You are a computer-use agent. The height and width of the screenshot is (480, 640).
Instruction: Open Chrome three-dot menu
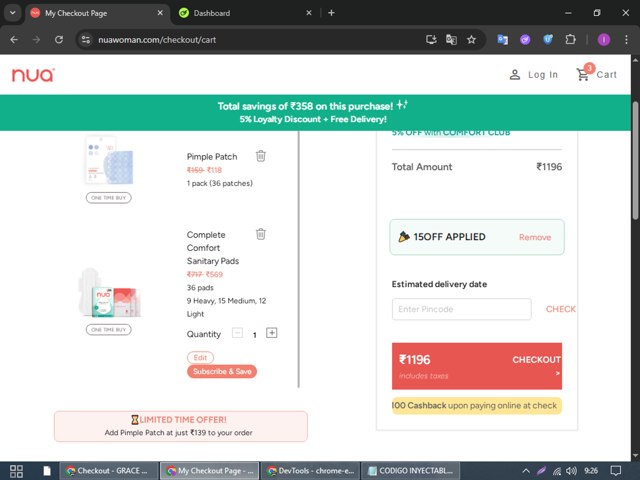click(x=626, y=40)
